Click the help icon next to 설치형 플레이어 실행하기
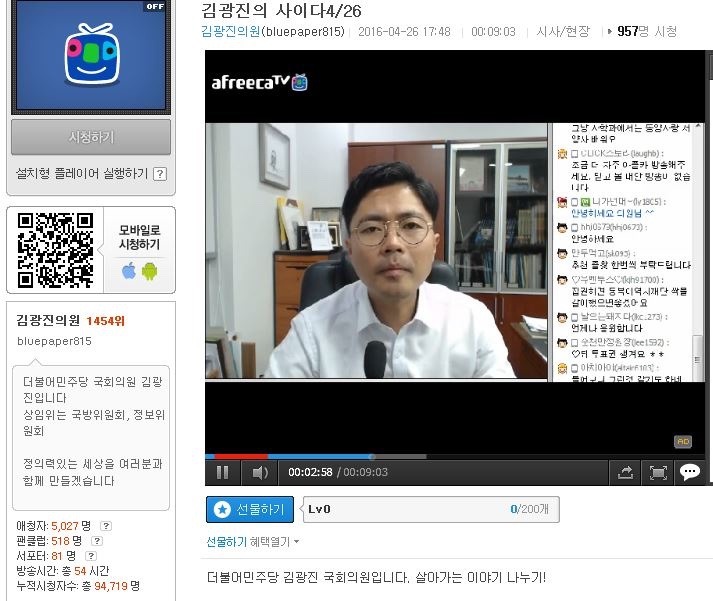Image resolution: width=713 pixels, height=601 pixels. click(159, 174)
